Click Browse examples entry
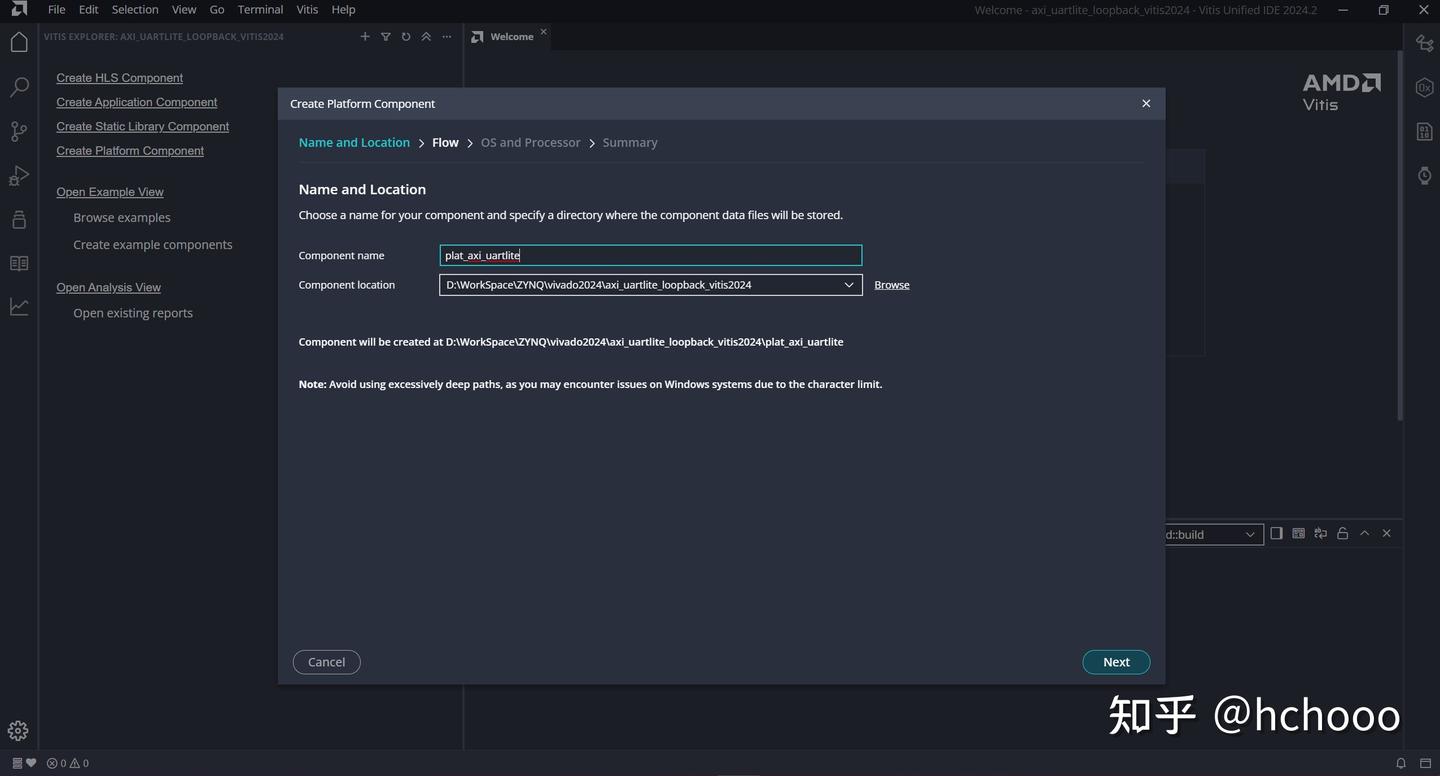Screen dimensions: 1440x776 [122, 218]
